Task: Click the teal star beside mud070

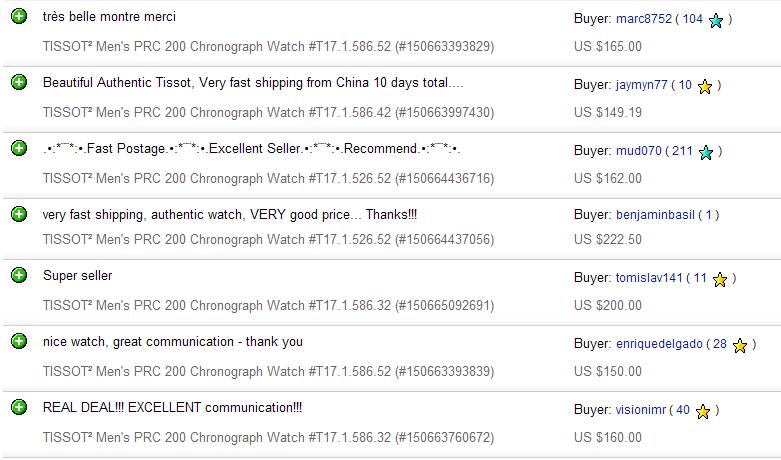Action: pos(707,153)
